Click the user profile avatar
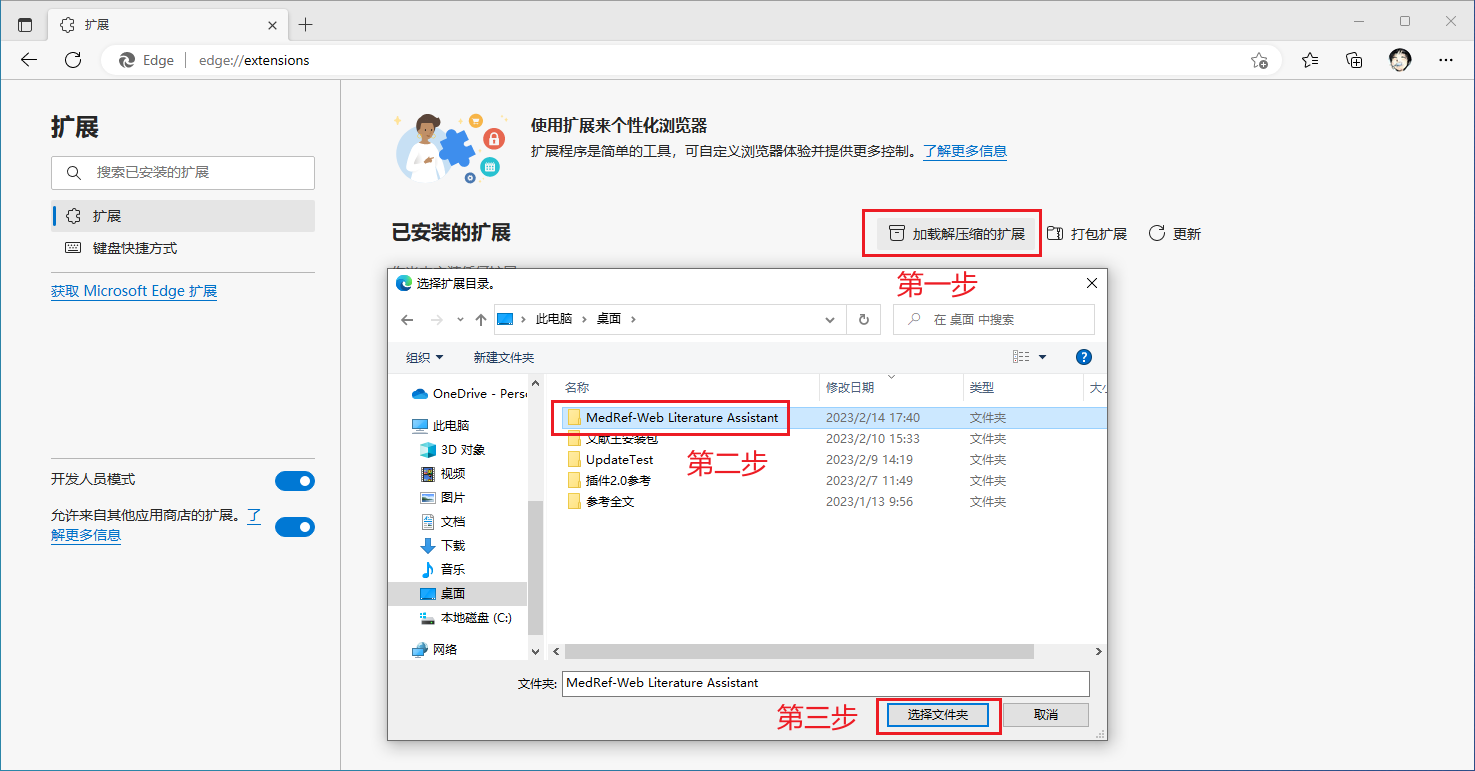 point(1400,60)
